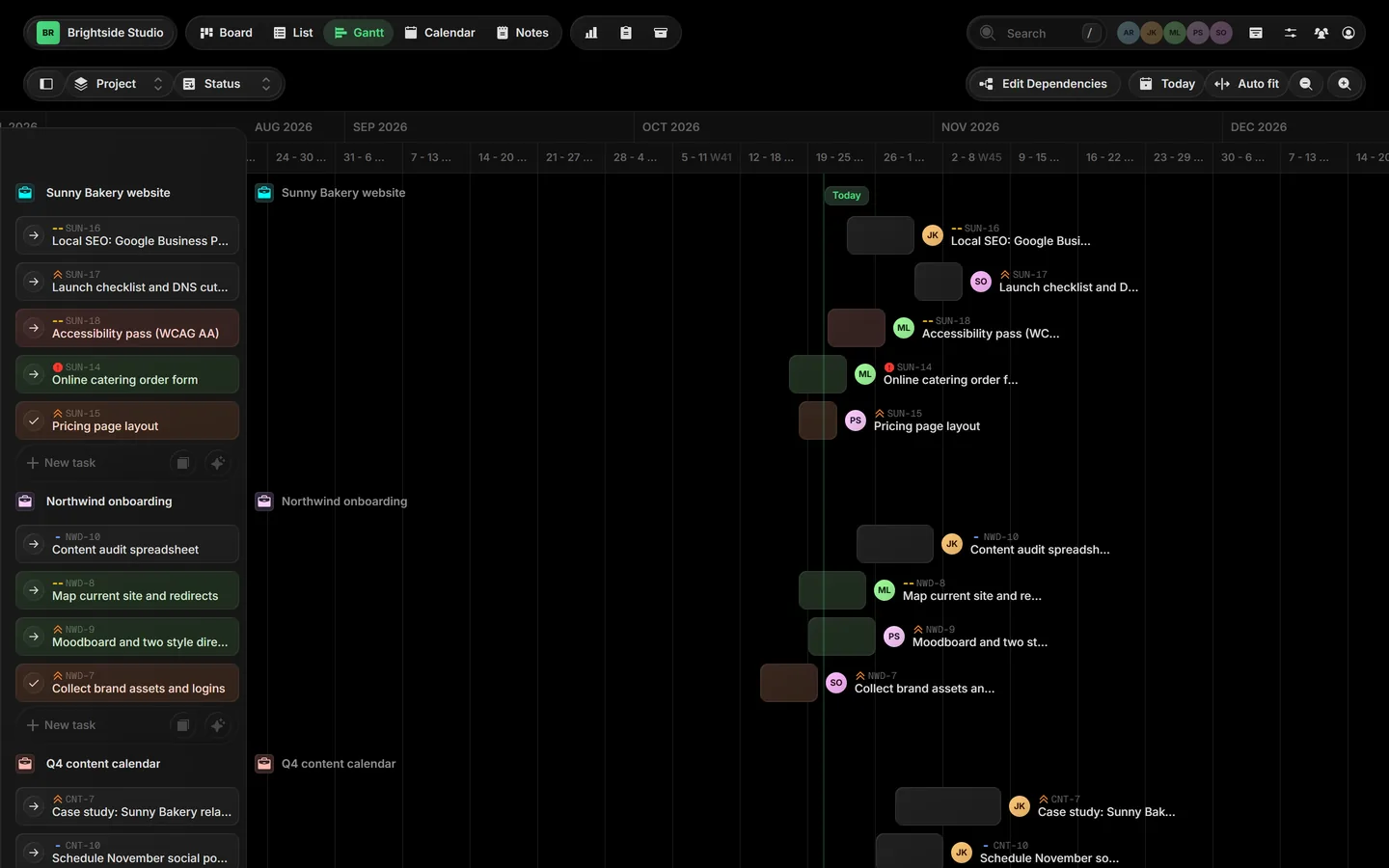This screenshot has height=868, width=1389.
Task: Select the Gantt view tab
Action: tap(359, 33)
